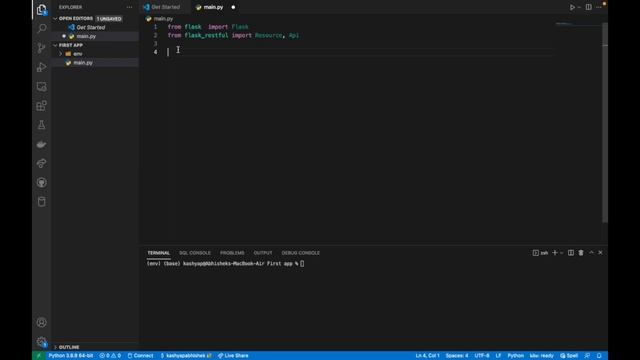Open the Testing flask view

42,125
